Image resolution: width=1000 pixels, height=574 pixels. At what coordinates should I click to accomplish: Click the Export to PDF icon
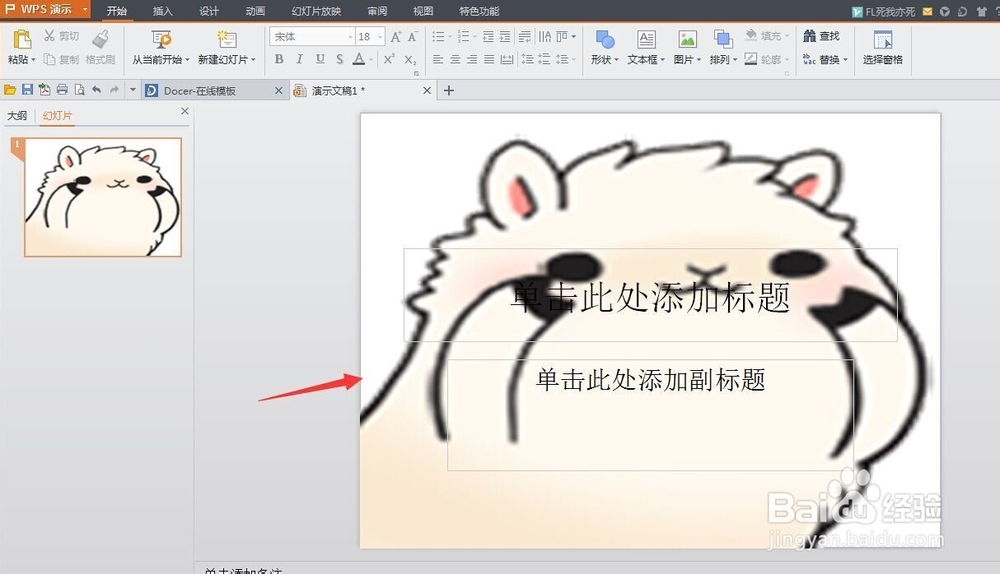45,90
